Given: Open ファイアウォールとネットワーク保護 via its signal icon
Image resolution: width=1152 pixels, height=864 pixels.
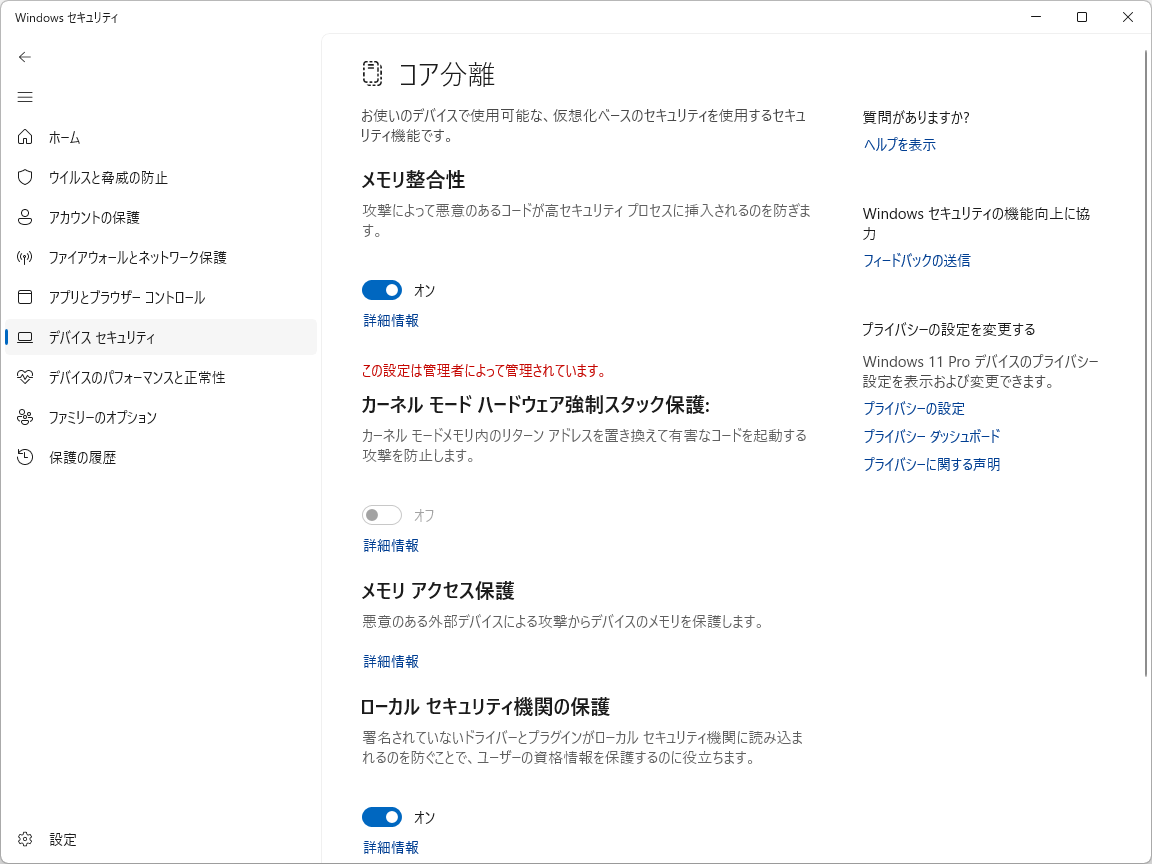Looking at the screenshot, I should pos(25,257).
